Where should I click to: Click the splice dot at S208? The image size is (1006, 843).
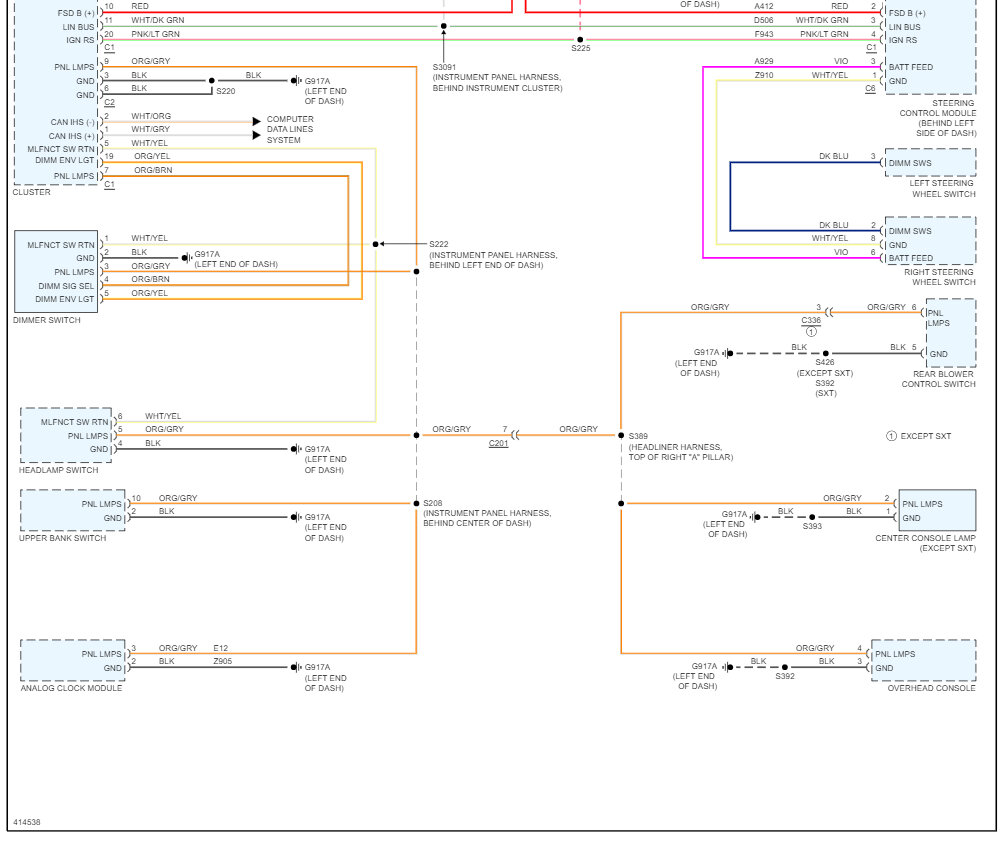416,504
